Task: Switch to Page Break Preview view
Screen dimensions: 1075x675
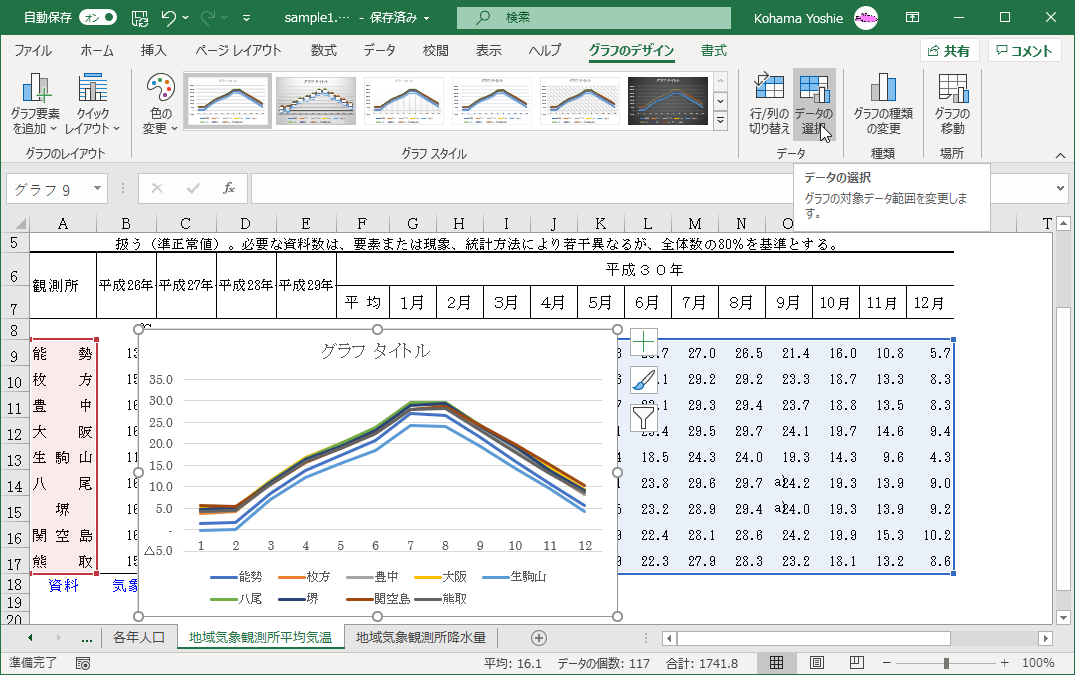Action: pos(856,663)
